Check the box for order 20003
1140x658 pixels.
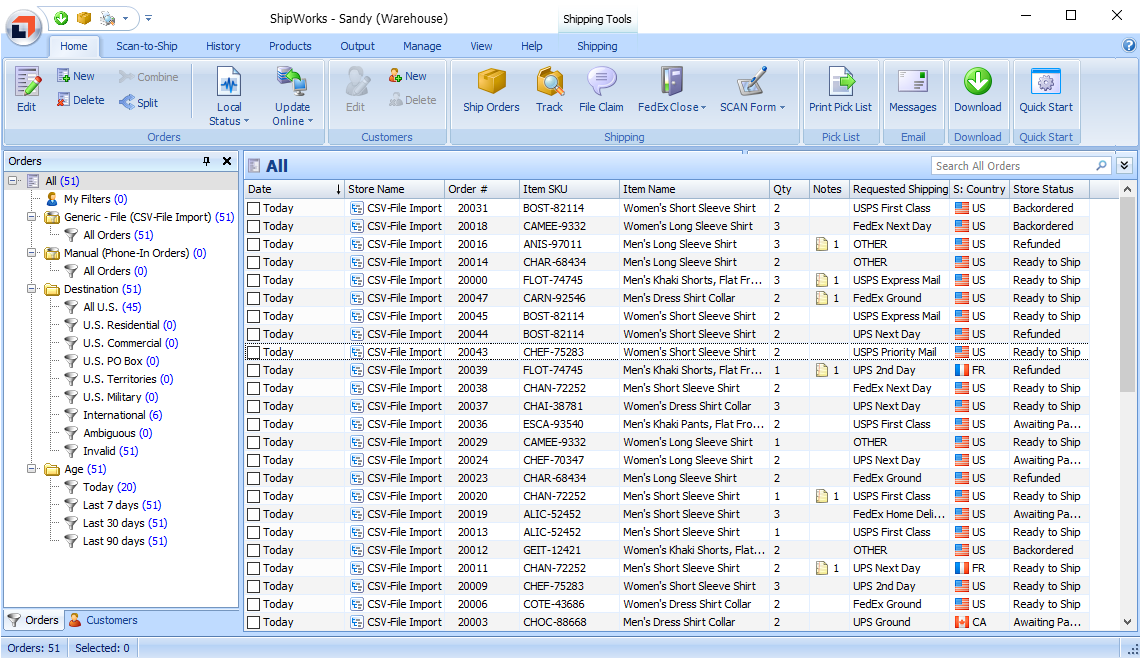(x=254, y=622)
